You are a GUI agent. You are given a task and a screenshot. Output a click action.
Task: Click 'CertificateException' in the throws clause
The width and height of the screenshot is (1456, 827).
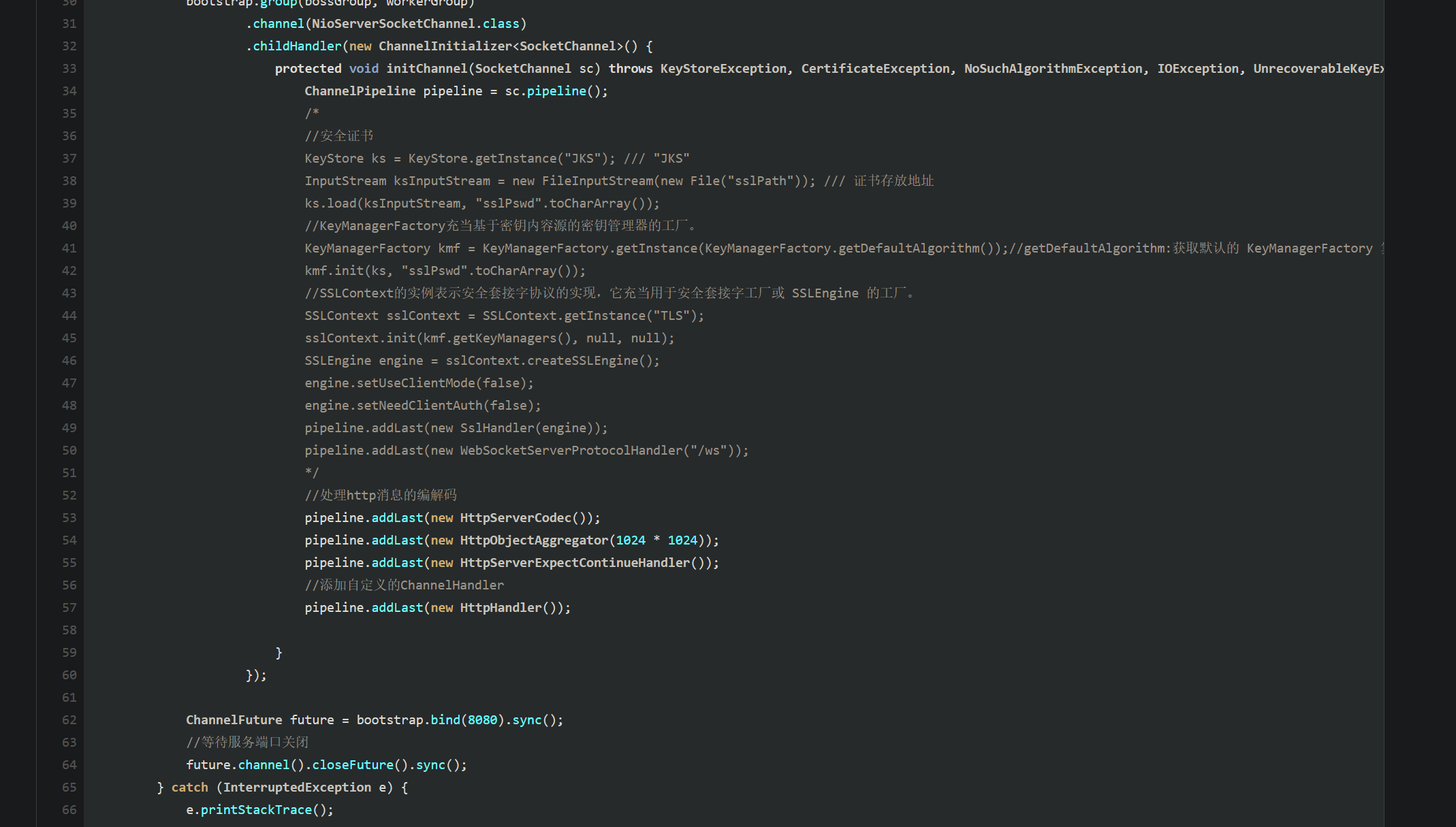[x=875, y=69]
